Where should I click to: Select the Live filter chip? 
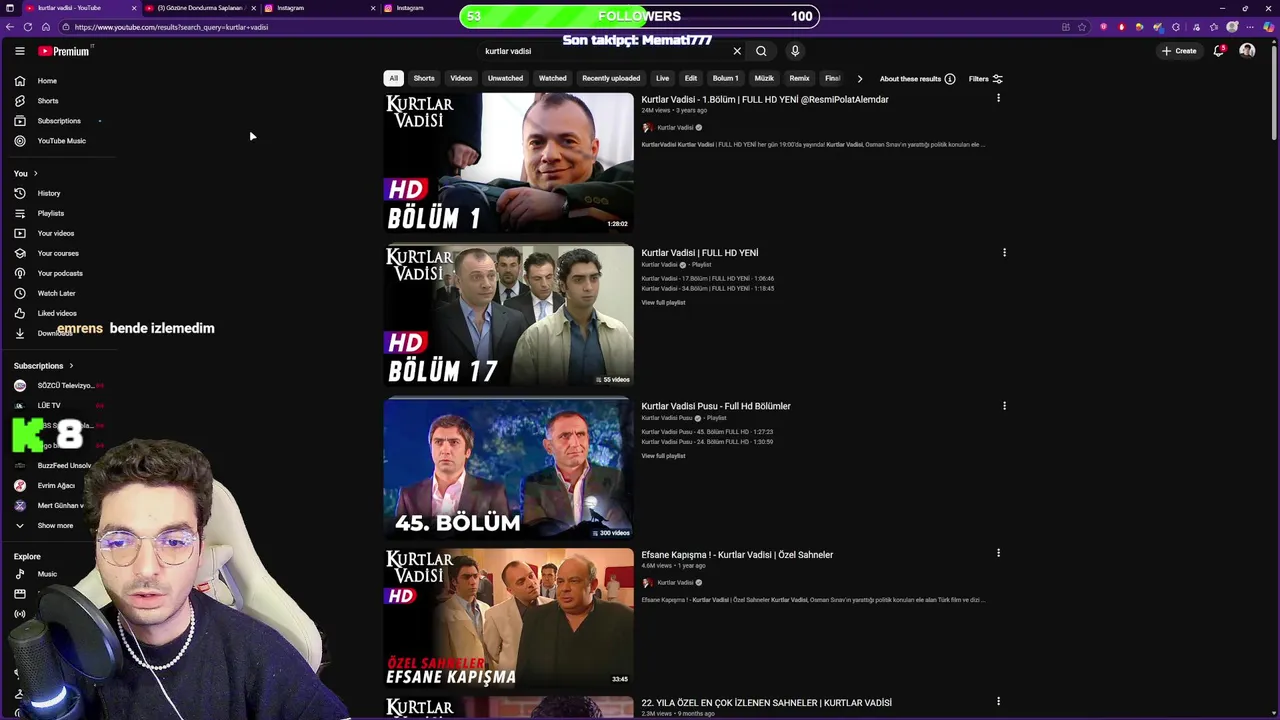pyautogui.click(x=662, y=78)
